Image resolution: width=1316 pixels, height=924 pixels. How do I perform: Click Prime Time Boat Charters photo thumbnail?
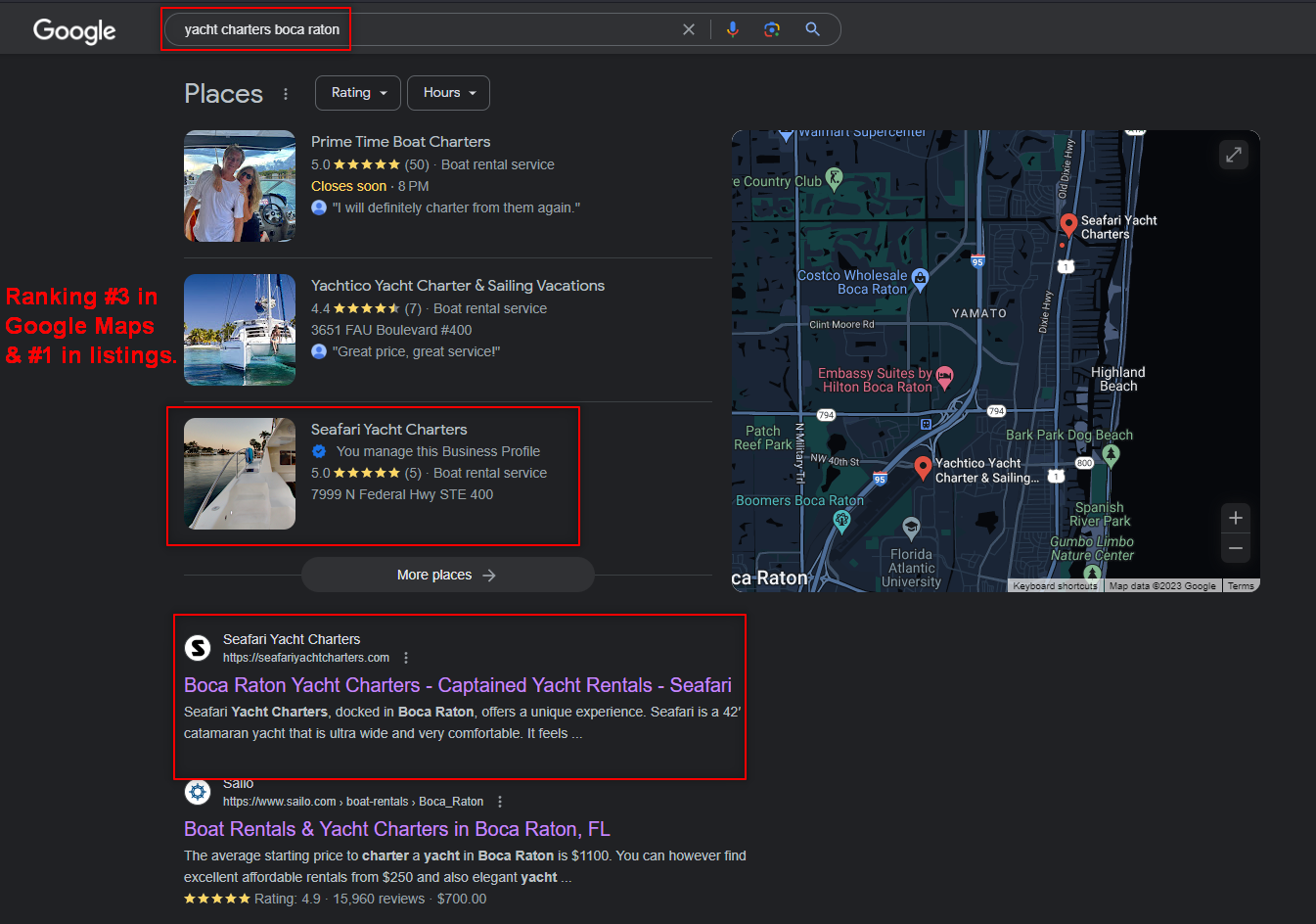240,186
